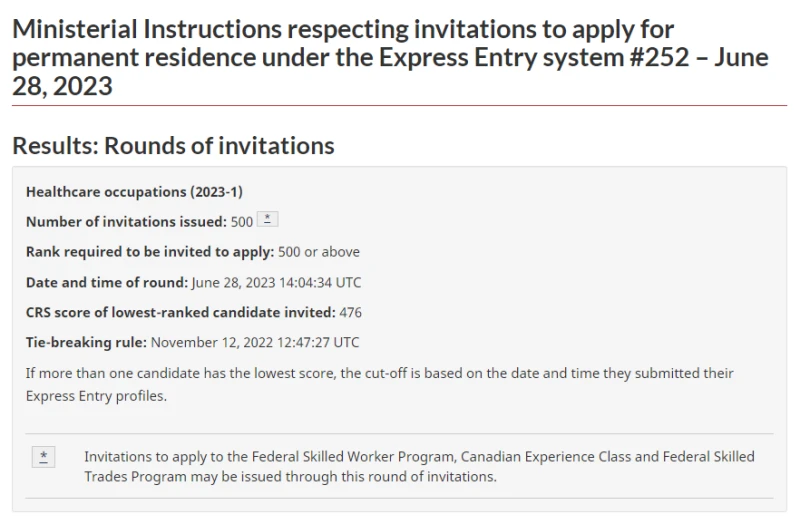This screenshot has height=524, width=800.
Task: Click the 'November 12, 2022 12:47:27 UTC' value
Action: [255, 342]
